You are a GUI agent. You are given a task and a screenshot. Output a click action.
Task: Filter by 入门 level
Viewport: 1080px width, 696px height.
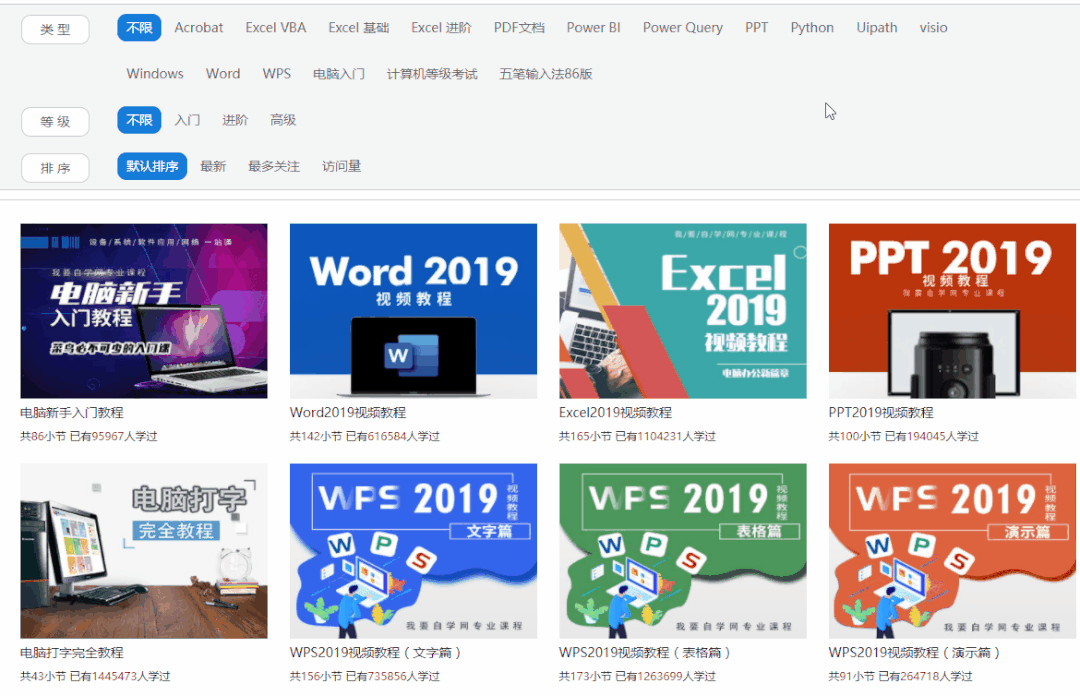(187, 120)
